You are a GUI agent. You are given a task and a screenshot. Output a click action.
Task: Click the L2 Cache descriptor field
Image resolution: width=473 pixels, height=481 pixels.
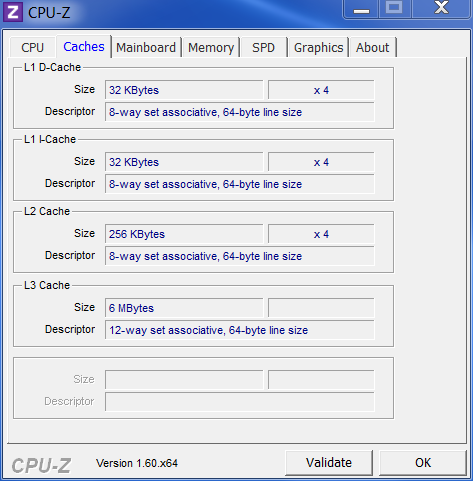pos(240,256)
